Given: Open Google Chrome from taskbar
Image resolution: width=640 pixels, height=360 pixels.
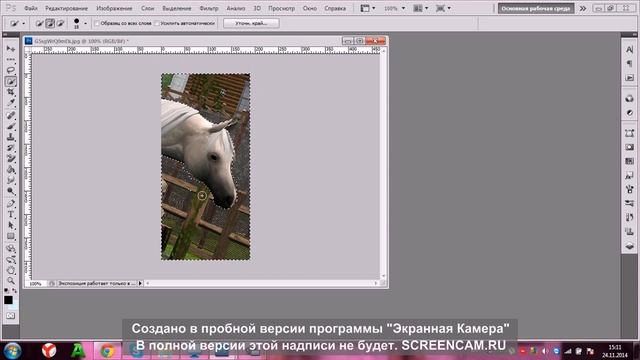Looking at the screenshot, I should 108,351.
